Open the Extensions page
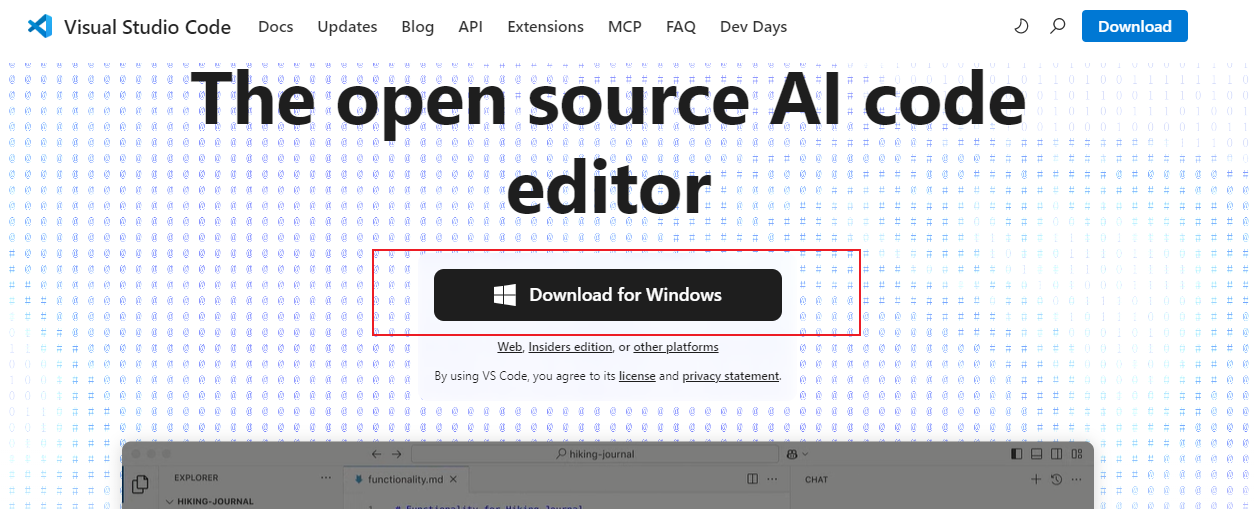1254x509 pixels. point(545,27)
